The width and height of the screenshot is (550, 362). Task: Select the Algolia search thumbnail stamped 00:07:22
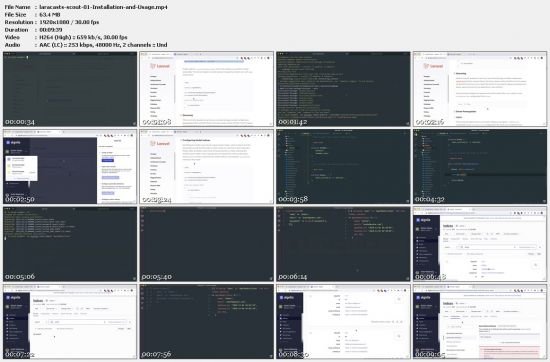tap(70, 322)
